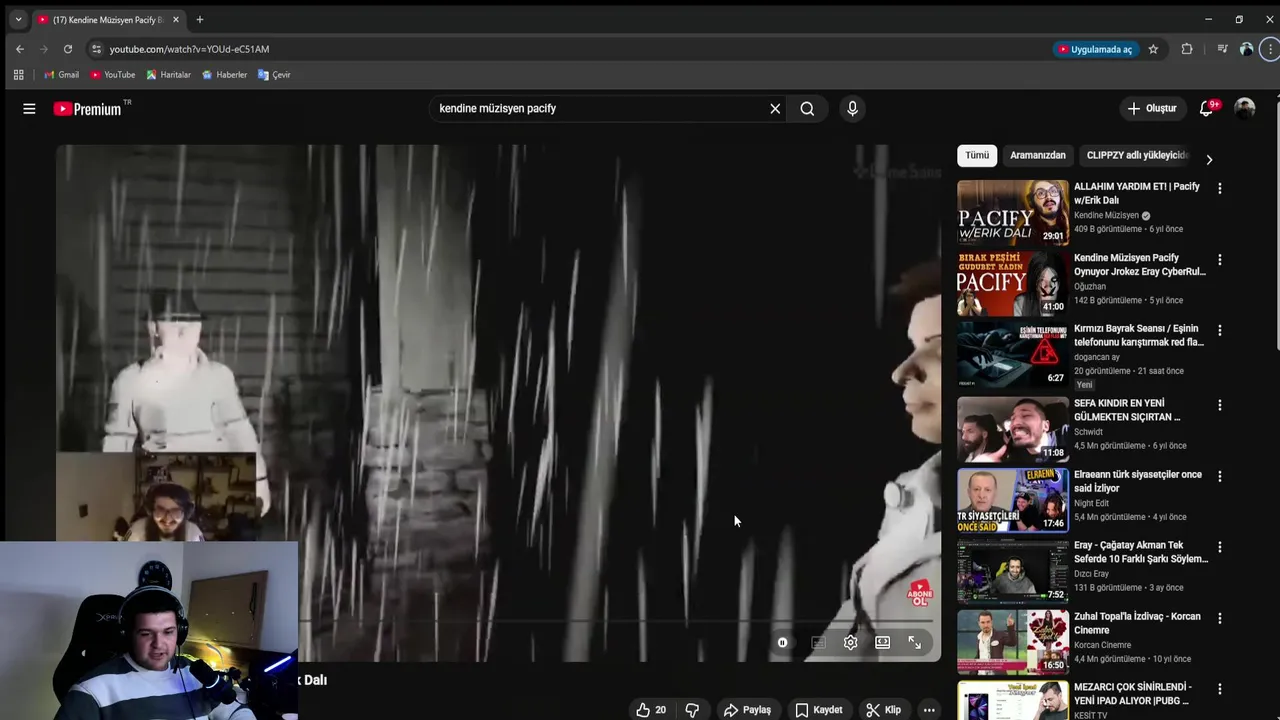
Task: Select 'CLIPPZY adlı yükleyicide' chip
Action: click(x=1137, y=155)
